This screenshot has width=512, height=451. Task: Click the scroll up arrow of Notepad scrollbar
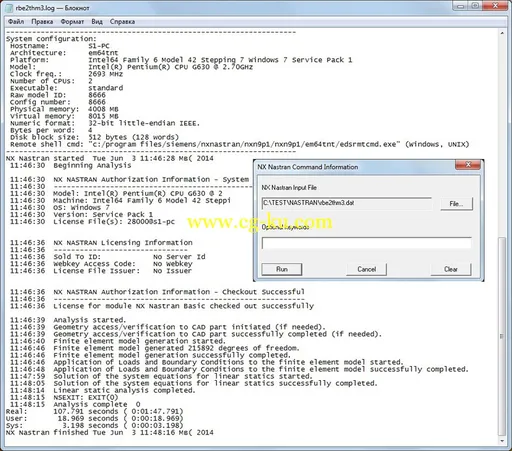click(x=502, y=33)
